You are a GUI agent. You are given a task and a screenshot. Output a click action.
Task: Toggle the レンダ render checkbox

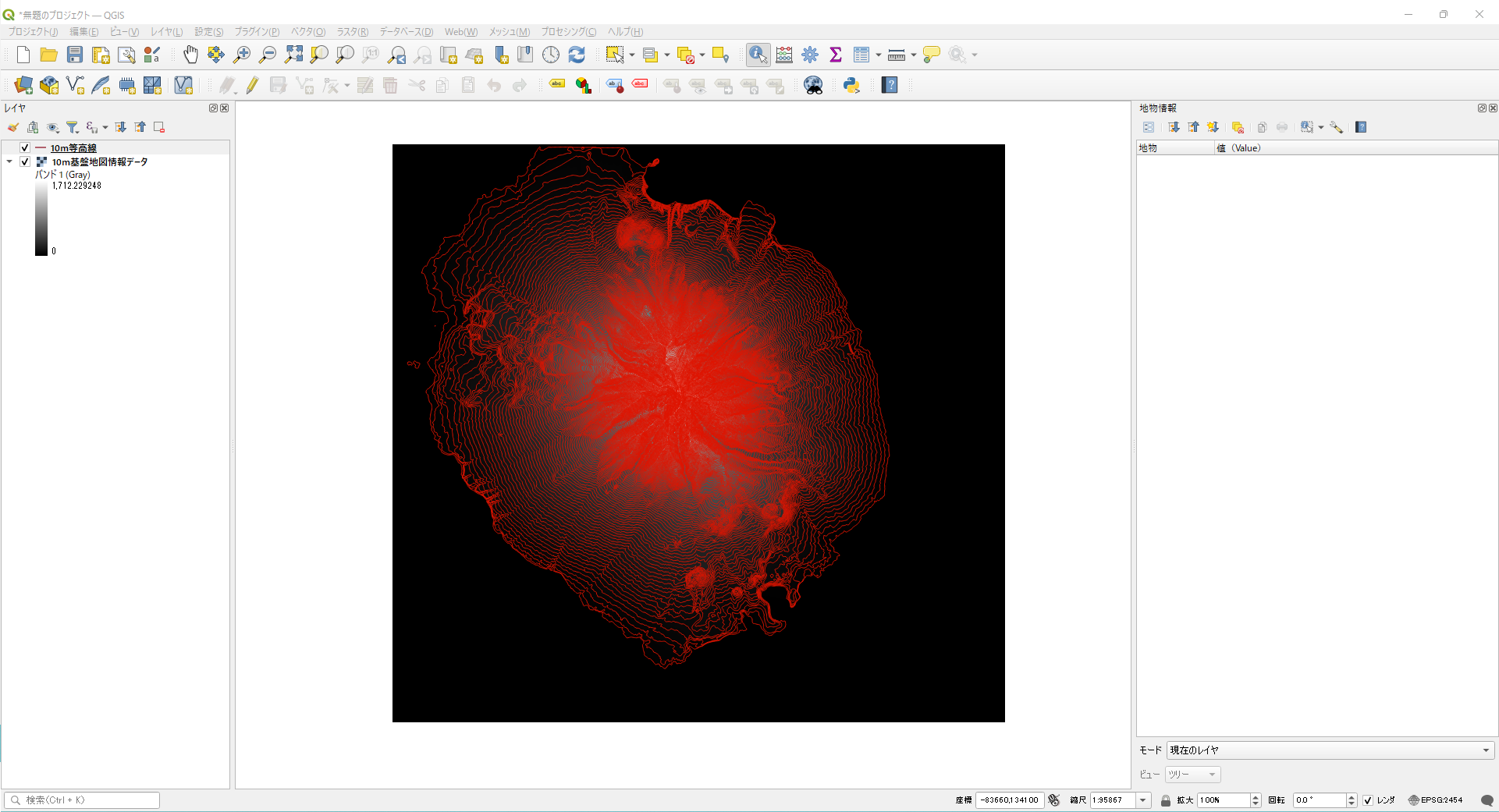1368,800
